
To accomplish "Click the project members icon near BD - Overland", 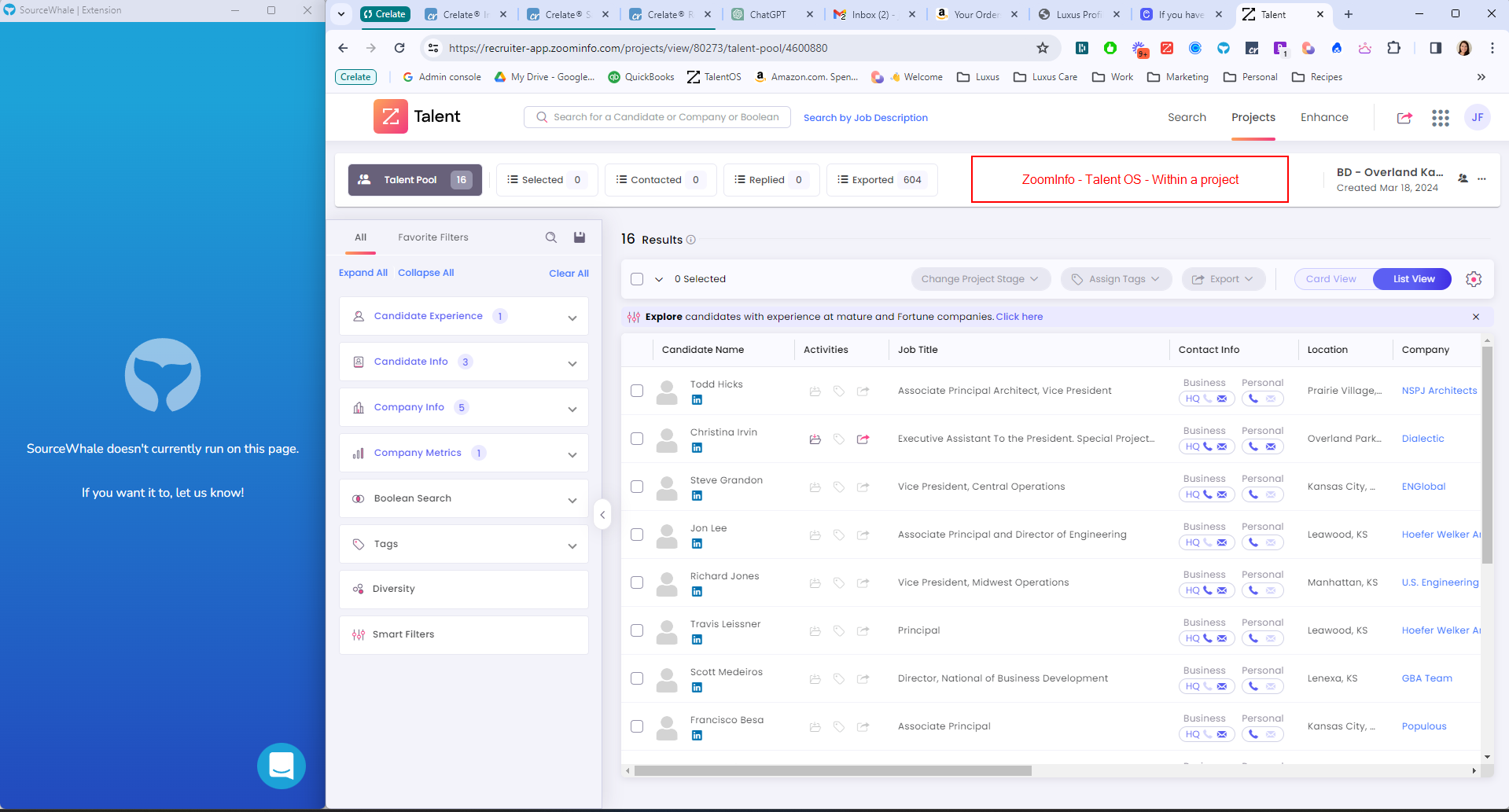I will (x=1463, y=179).
